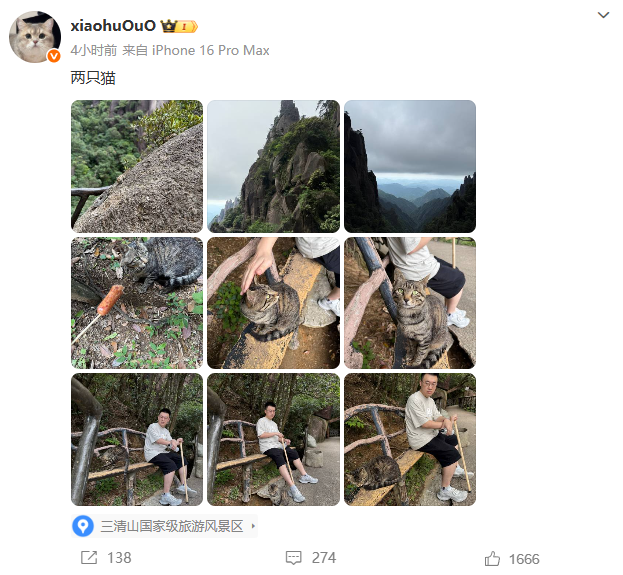Screen dimensions: 623x575
Task: View the hand petting cat photo
Action: [273, 303]
